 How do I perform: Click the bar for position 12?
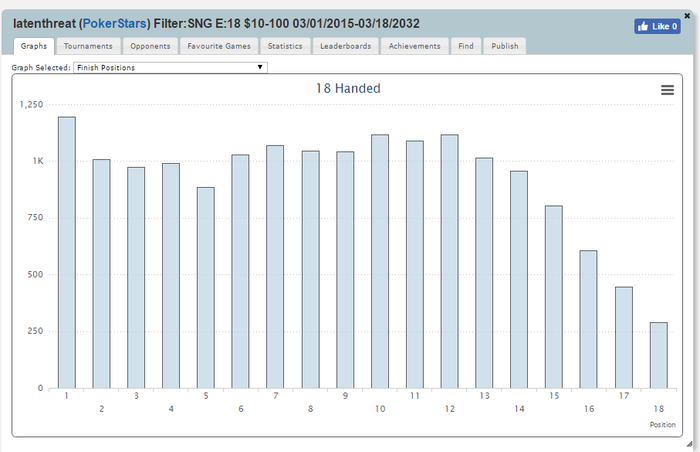click(450, 262)
